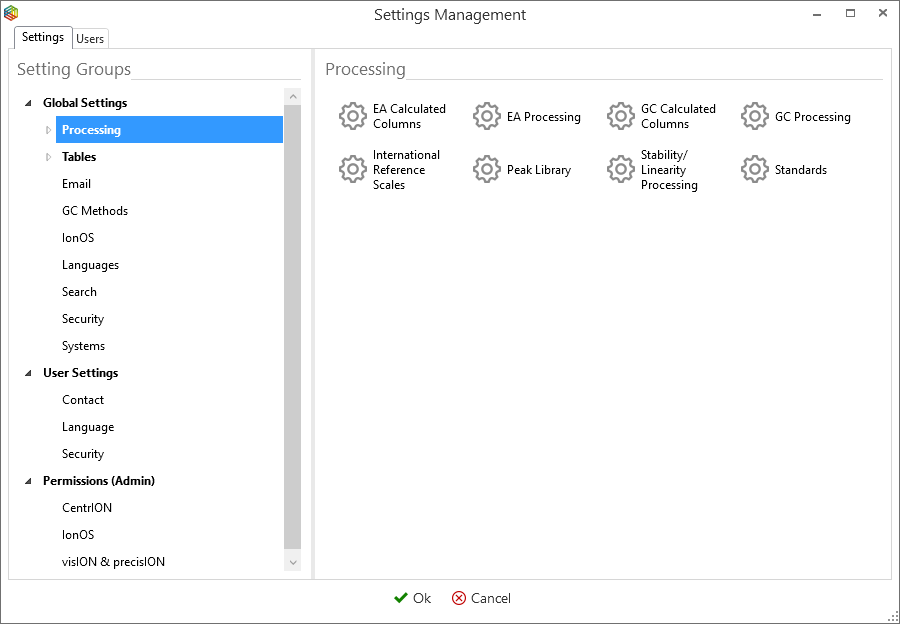This screenshot has width=900, height=624.
Task: Open Stability/Linearity Processing gear icon
Action: click(x=621, y=169)
